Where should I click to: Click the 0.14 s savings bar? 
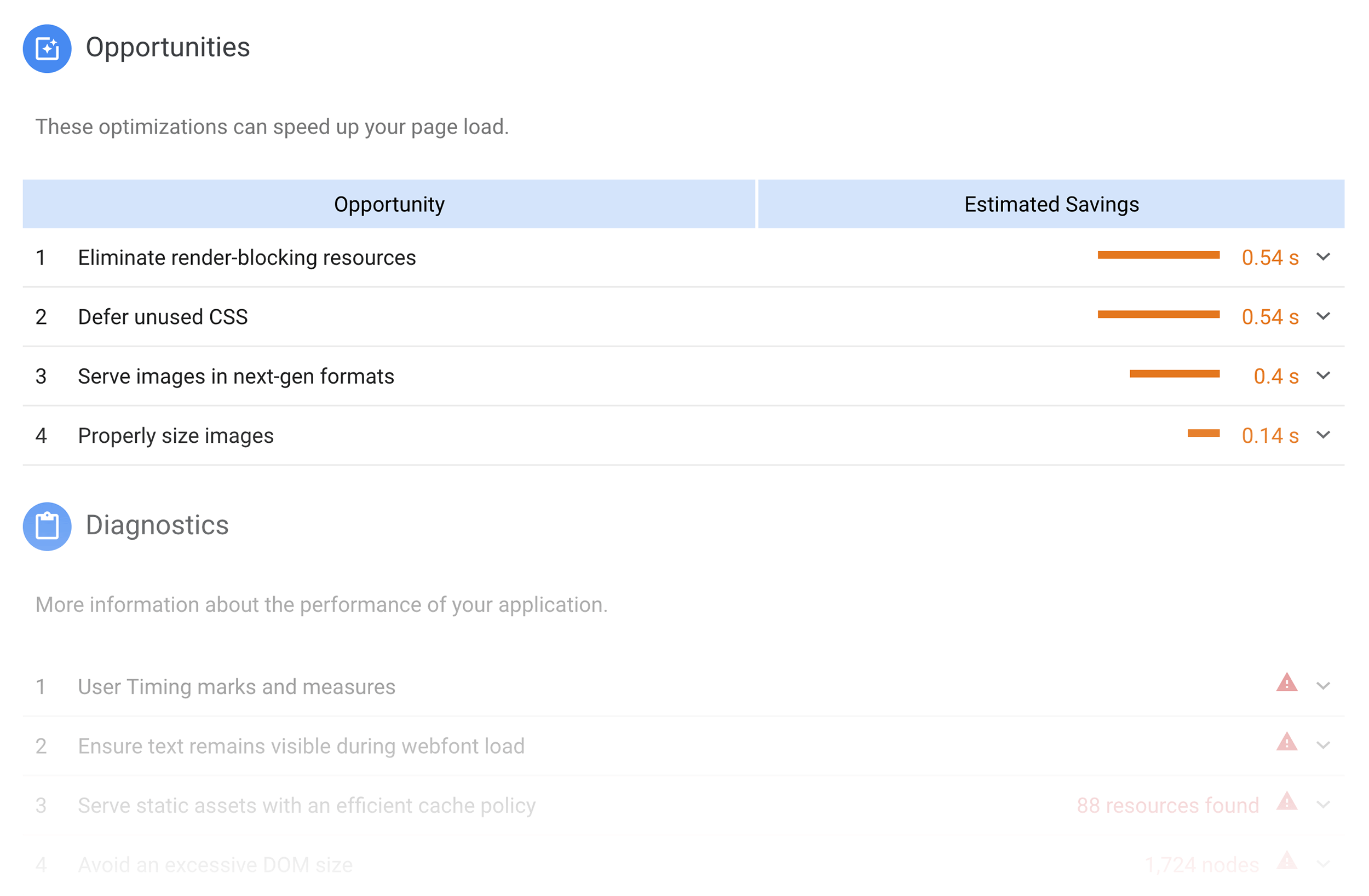coord(1204,433)
